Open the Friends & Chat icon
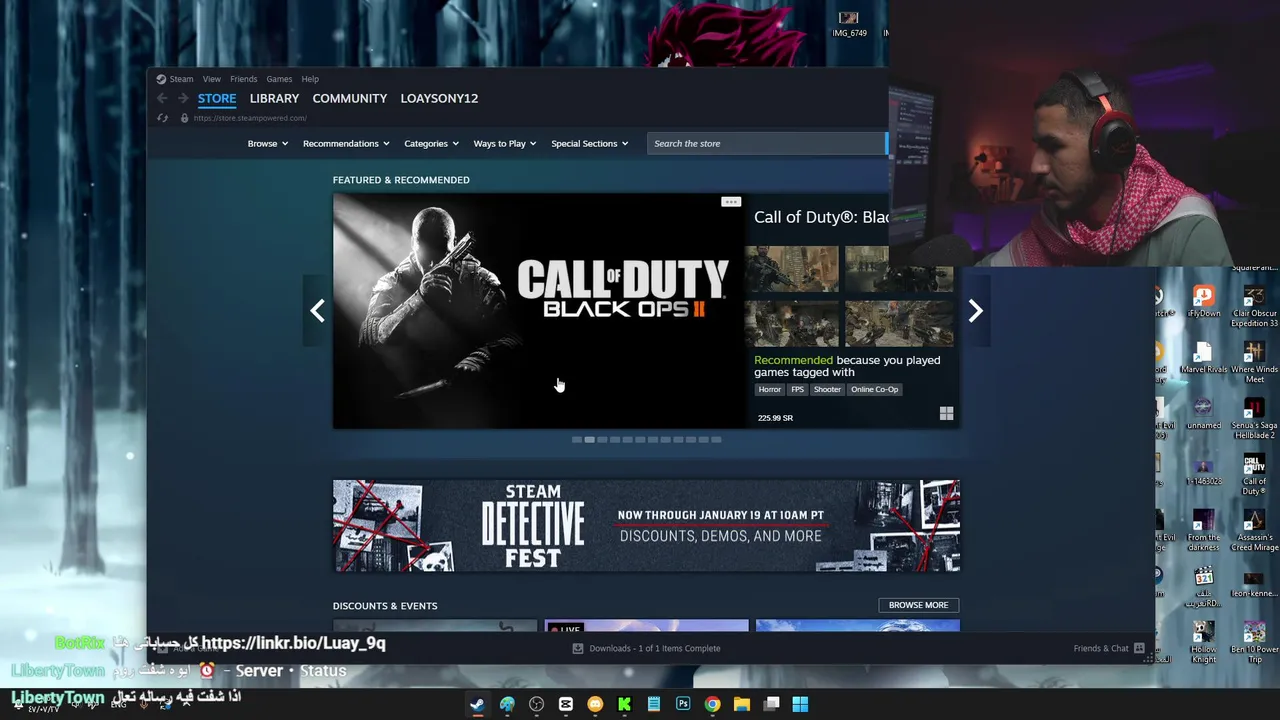Viewport: 1280px width, 720px height. (x=1139, y=648)
